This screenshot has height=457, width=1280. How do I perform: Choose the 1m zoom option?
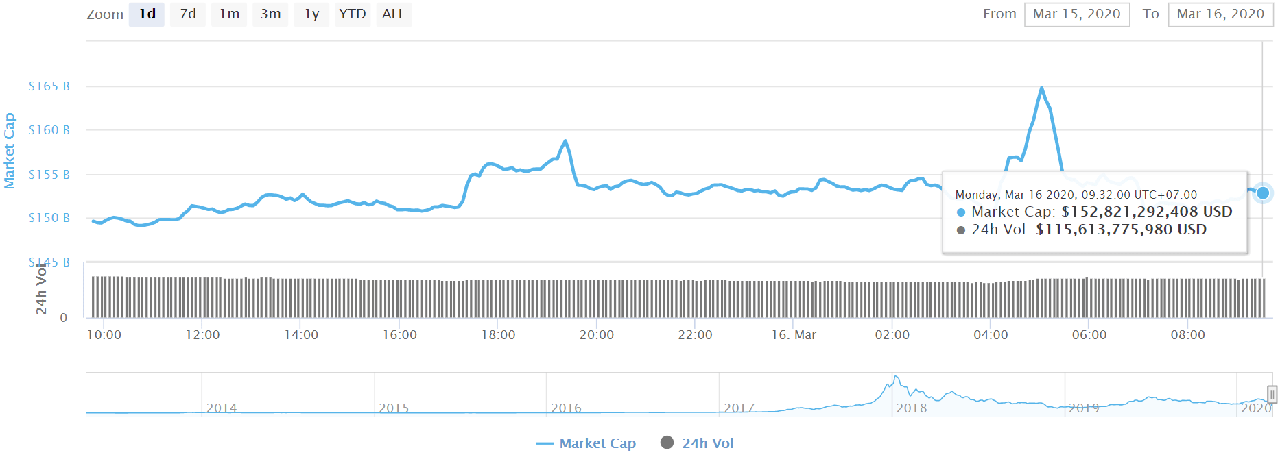pos(229,14)
